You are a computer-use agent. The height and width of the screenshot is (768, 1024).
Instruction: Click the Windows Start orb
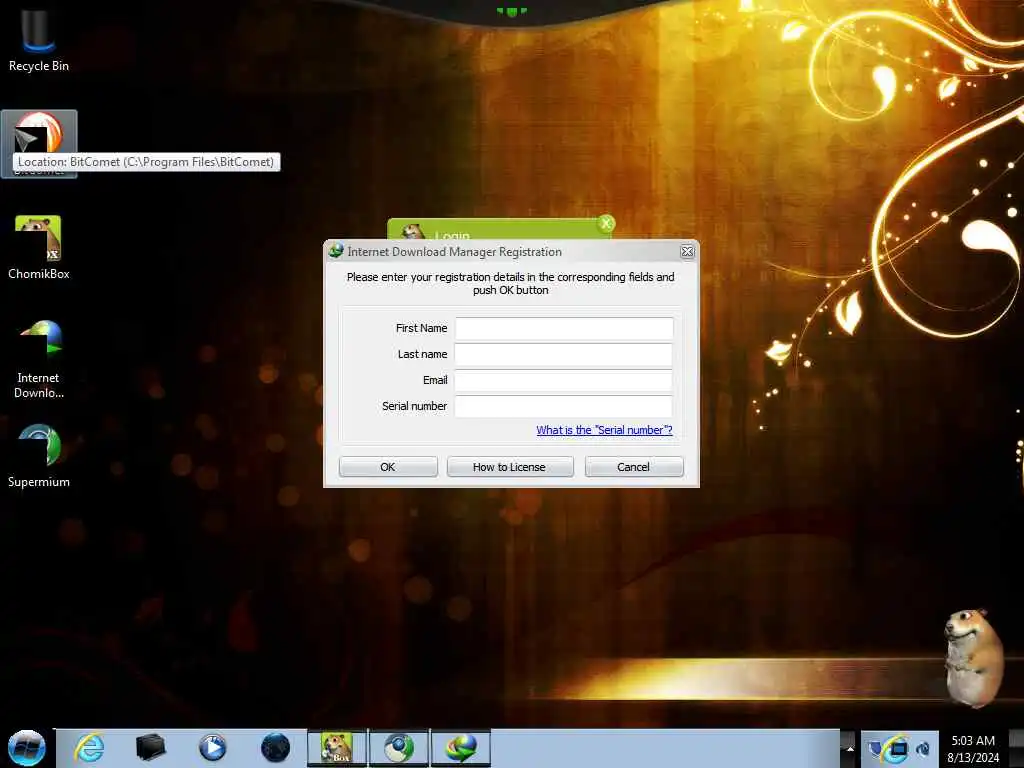pyautogui.click(x=27, y=748)
